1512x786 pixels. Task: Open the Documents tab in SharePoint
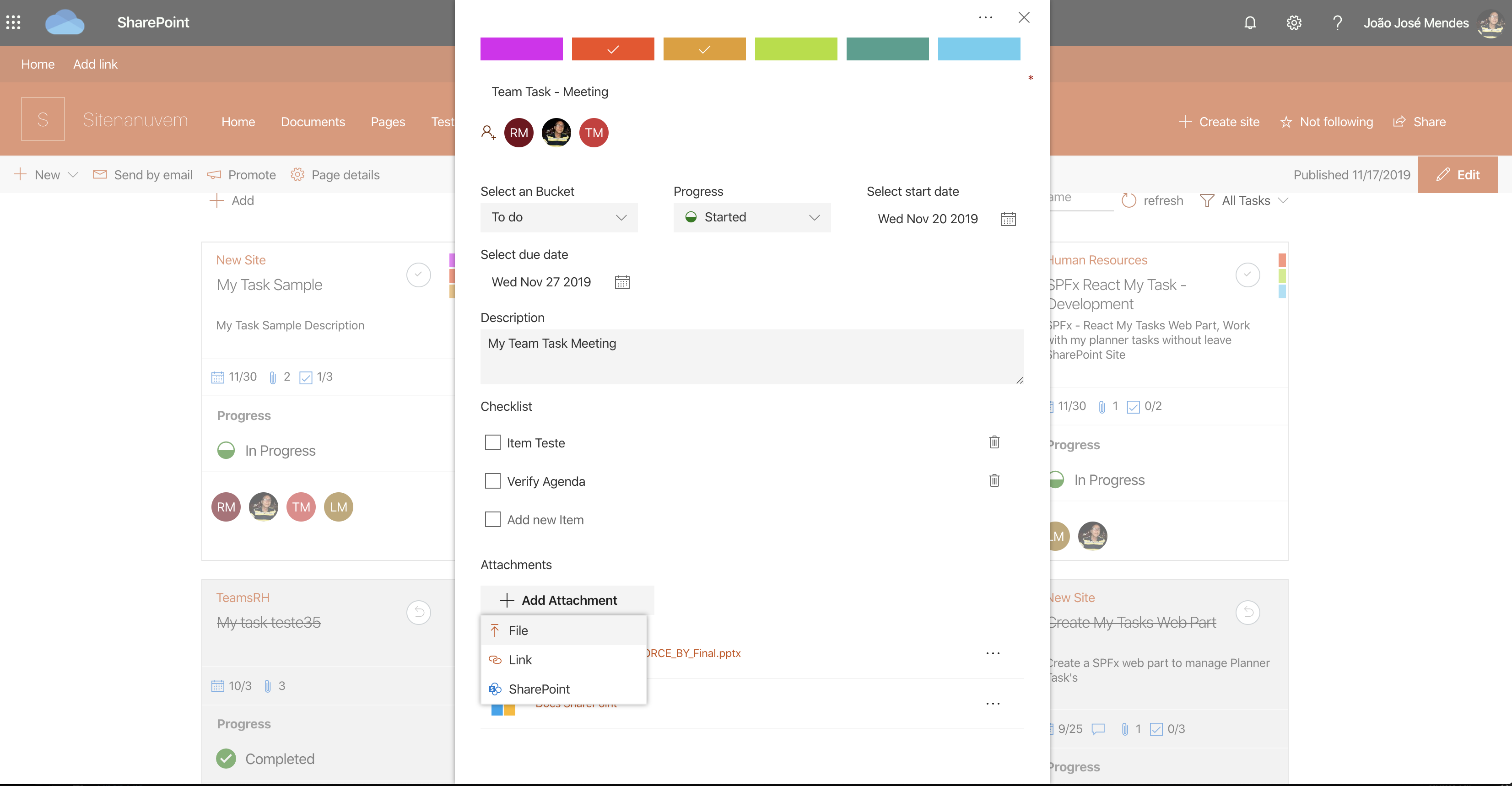[312, 120]
